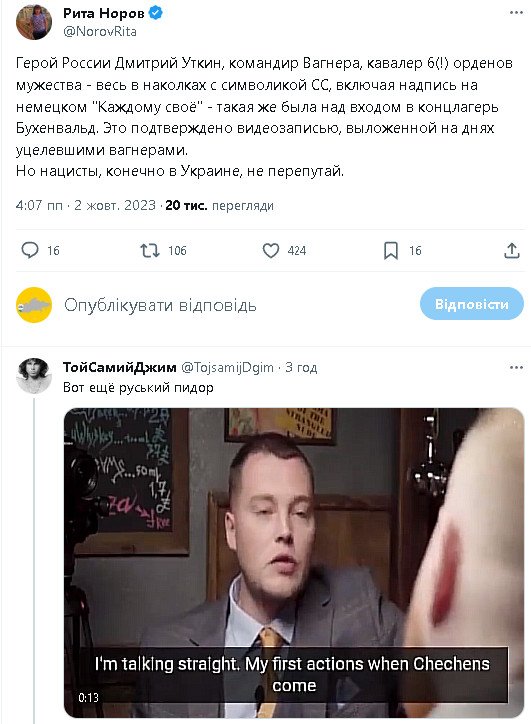Viewport: 531px width, 724px height.
Task: Click the tweet timestamp 4:07 пп
Action: click(x=39, y=205)
